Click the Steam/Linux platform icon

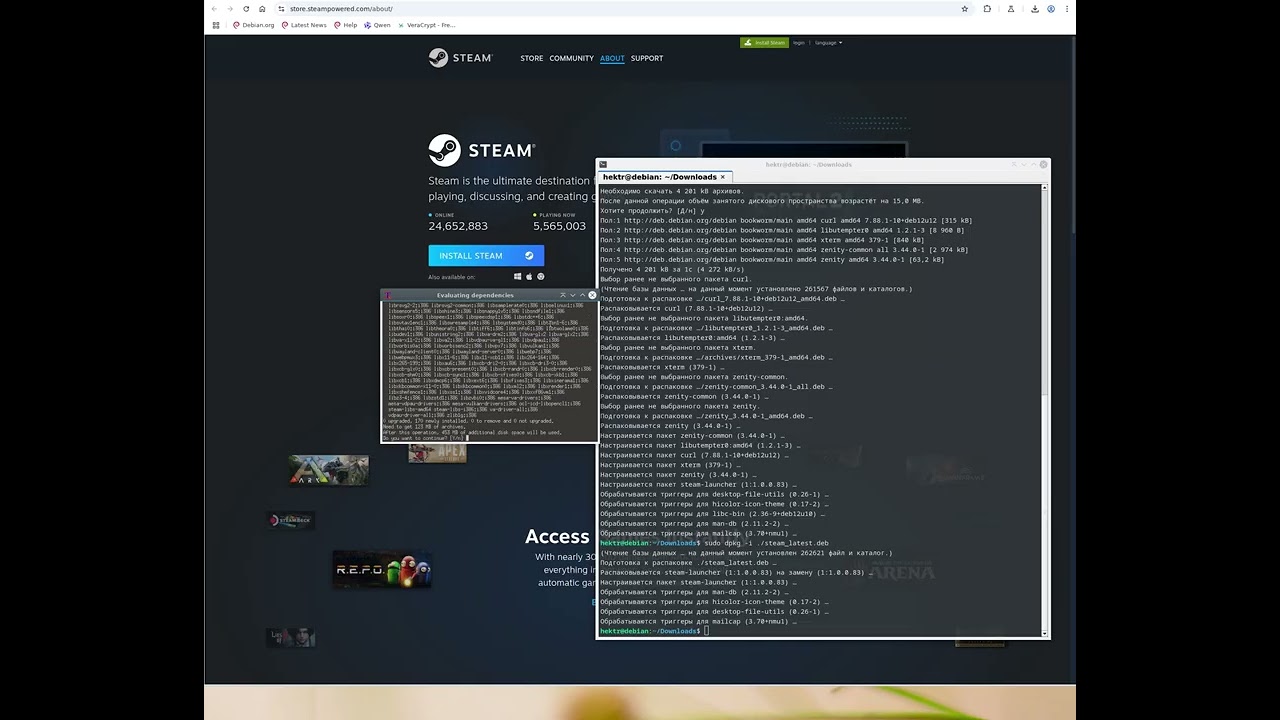pyautogui.click(x=541, y=277)
